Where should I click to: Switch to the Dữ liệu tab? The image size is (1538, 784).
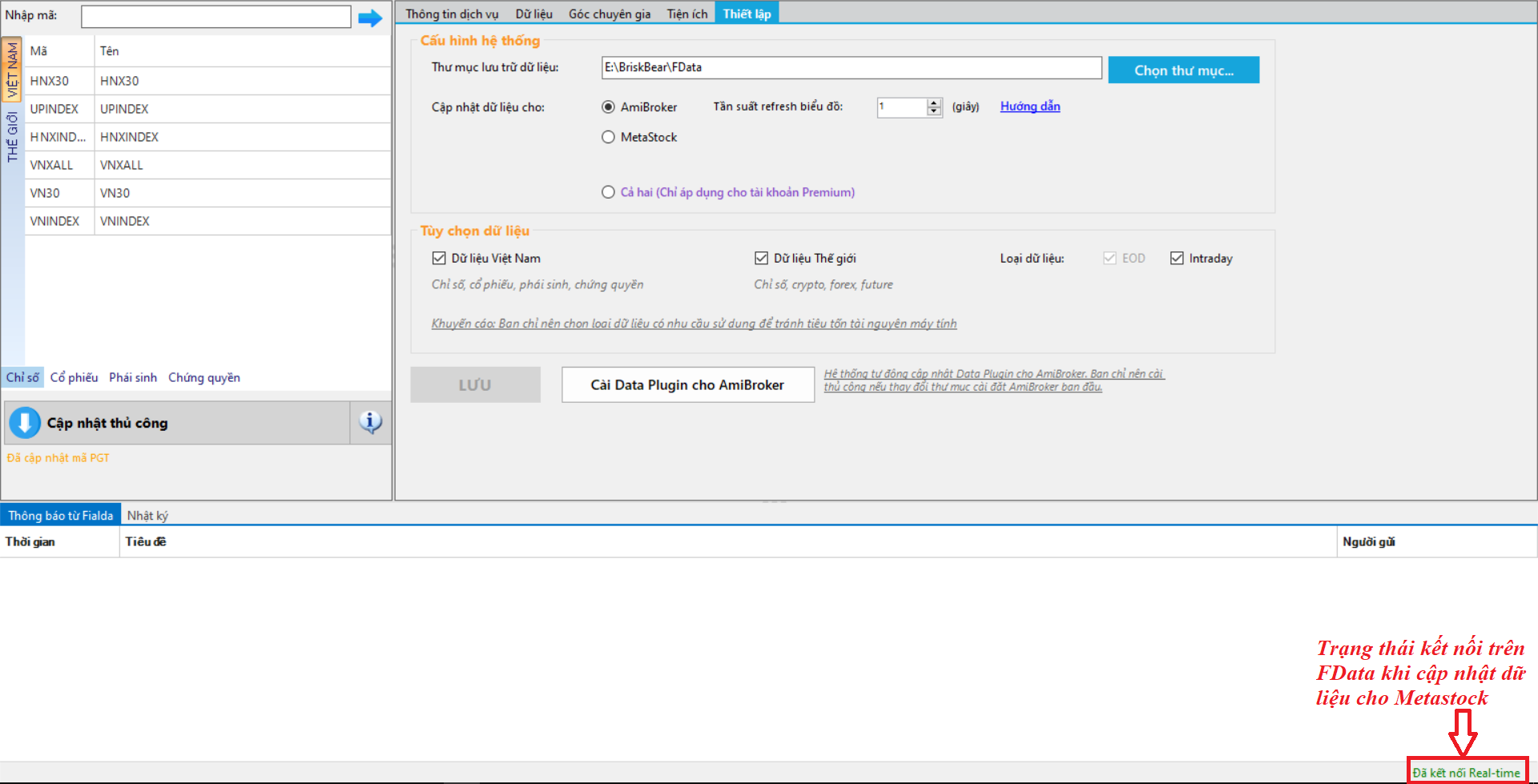coord(533,14)
